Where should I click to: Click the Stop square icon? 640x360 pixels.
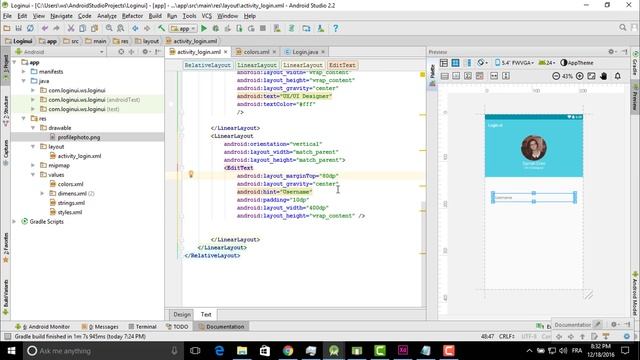coord(263,28)
